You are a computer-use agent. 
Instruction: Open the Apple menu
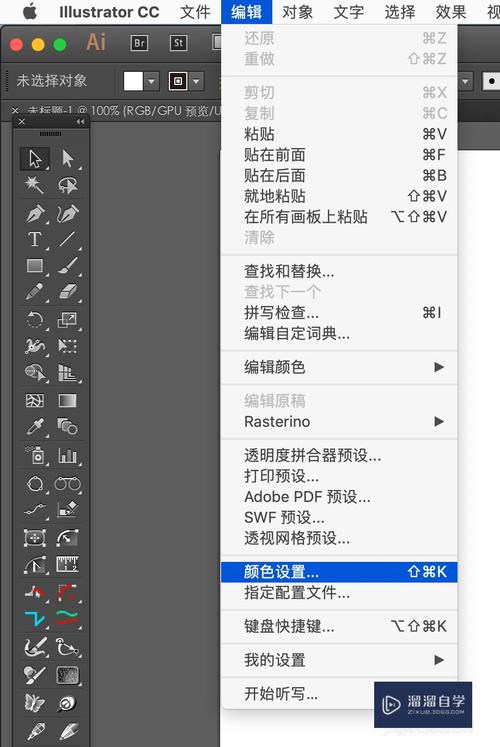[x=30, y=11]
